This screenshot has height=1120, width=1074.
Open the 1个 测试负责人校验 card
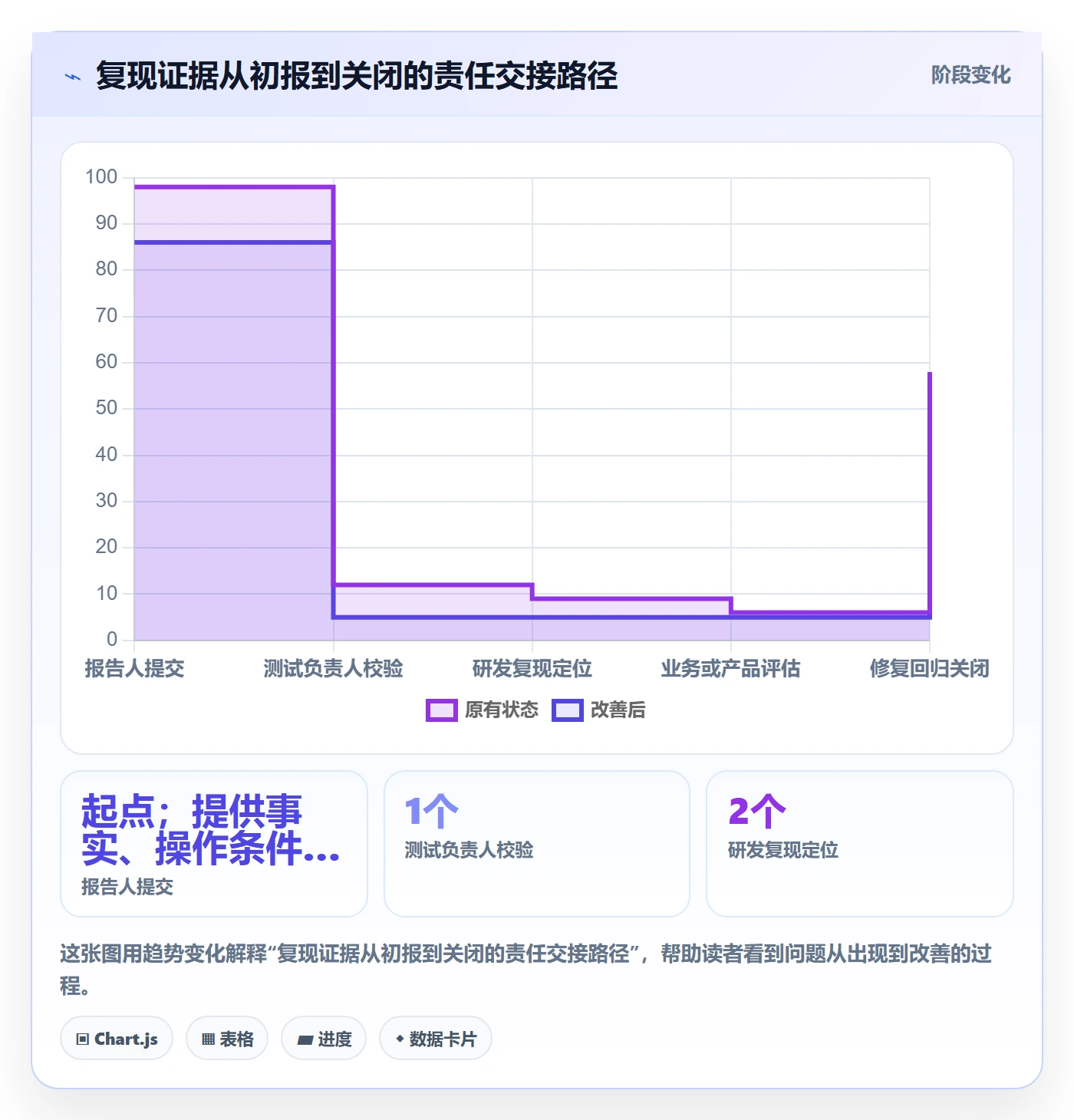click(x=537, y=844)
